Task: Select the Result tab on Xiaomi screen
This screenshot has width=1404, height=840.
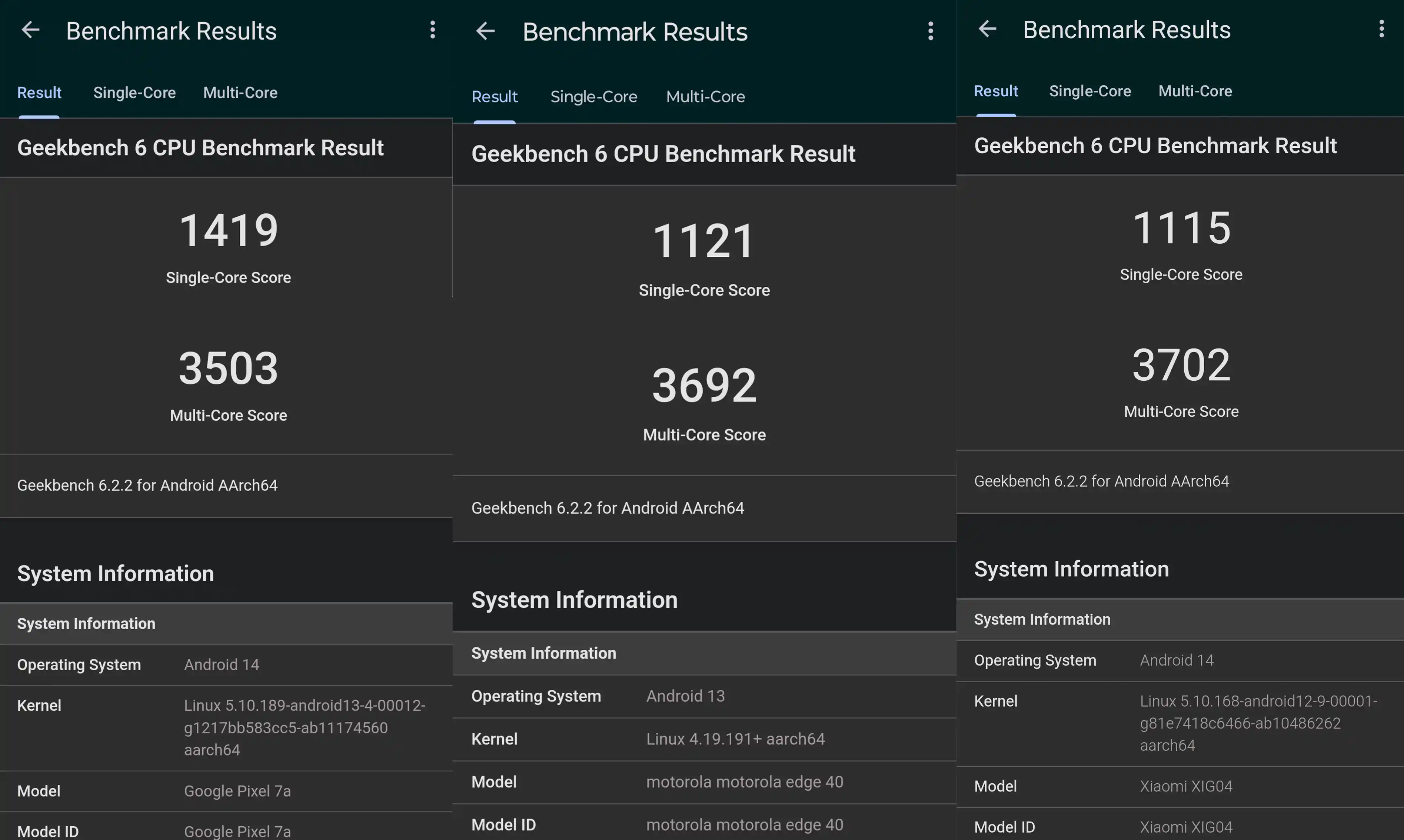Action: coord(996,91)
